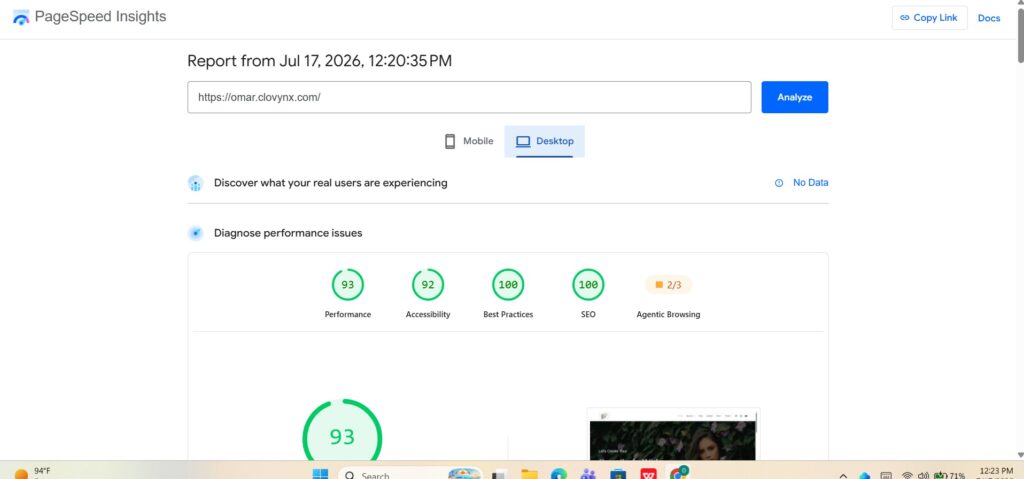This screenshot has width=1024, height=479.
Task: Click the PageSpeed Insights logo icon
Action: click(21, 17)
